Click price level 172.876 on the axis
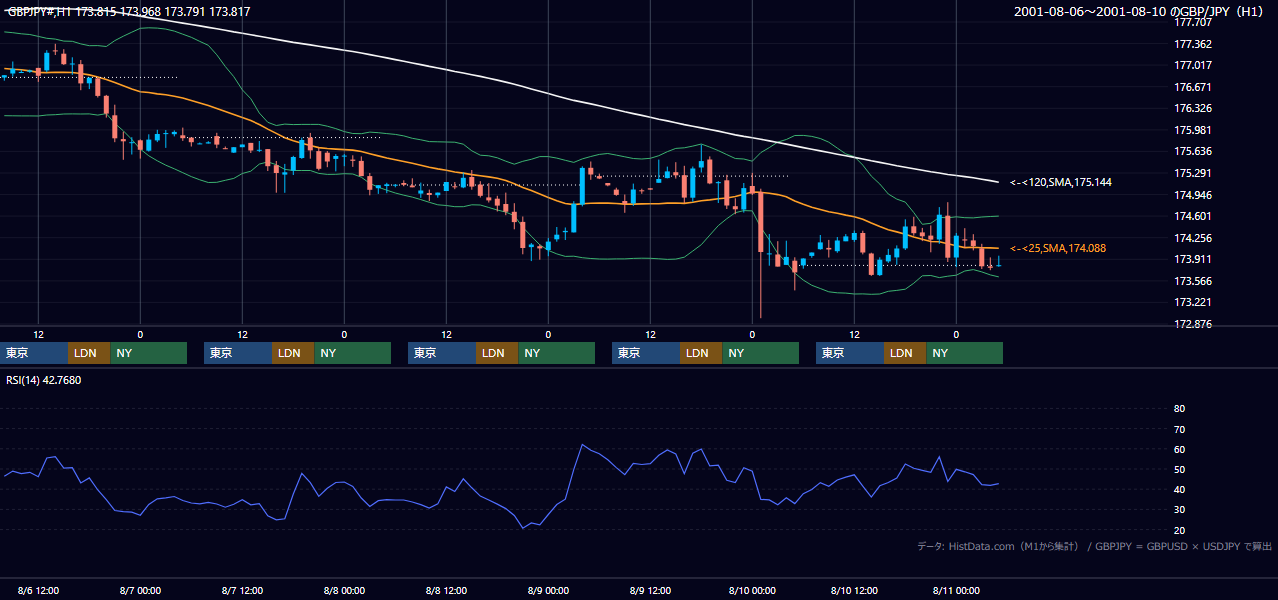The image size is (1278, 600). (1193, 324)
